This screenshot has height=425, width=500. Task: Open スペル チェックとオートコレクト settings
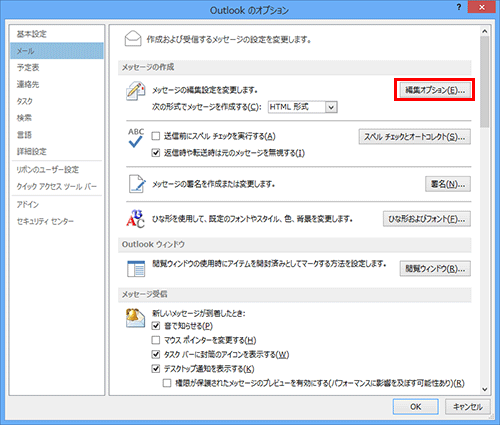coord(415,137)
